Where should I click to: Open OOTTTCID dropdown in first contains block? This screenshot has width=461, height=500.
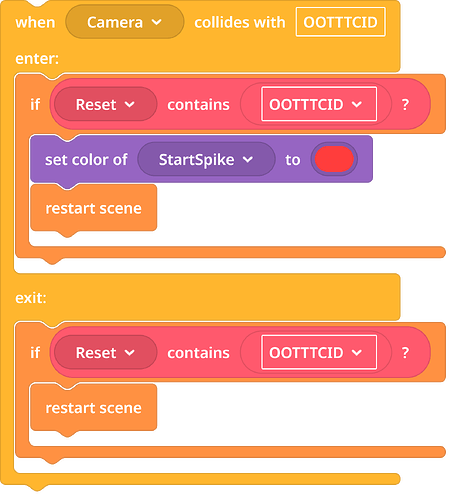click(319, 104)
